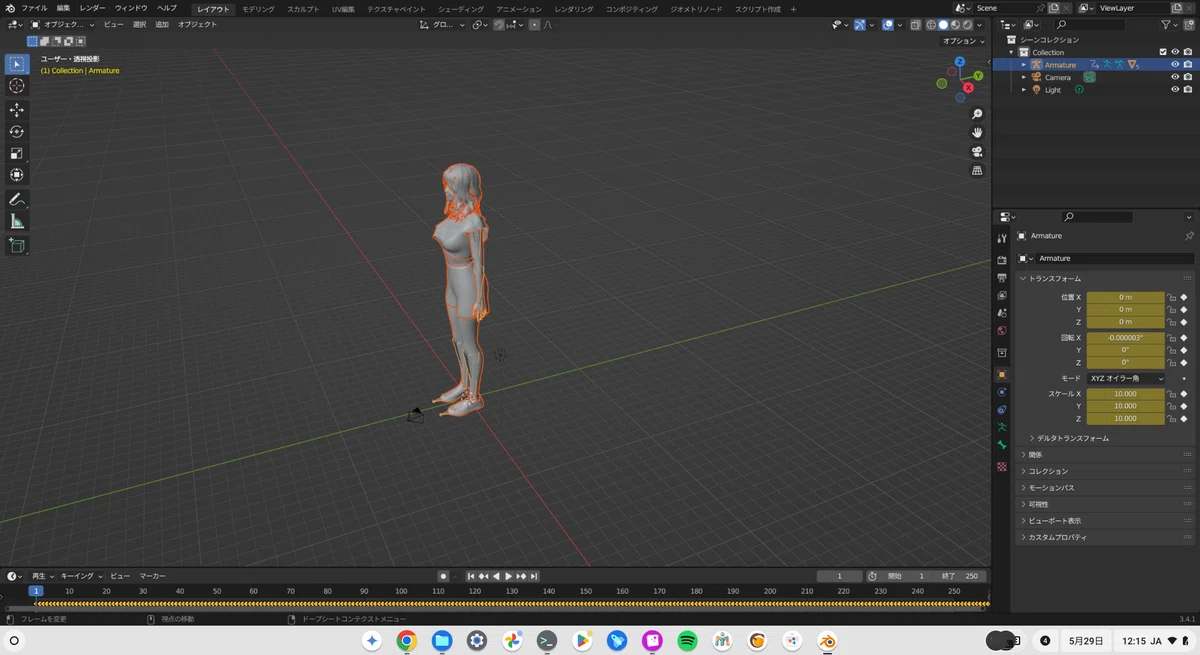Open the オプション dropdown in viewport
1200x655 pixels.
tap(962, 41)
